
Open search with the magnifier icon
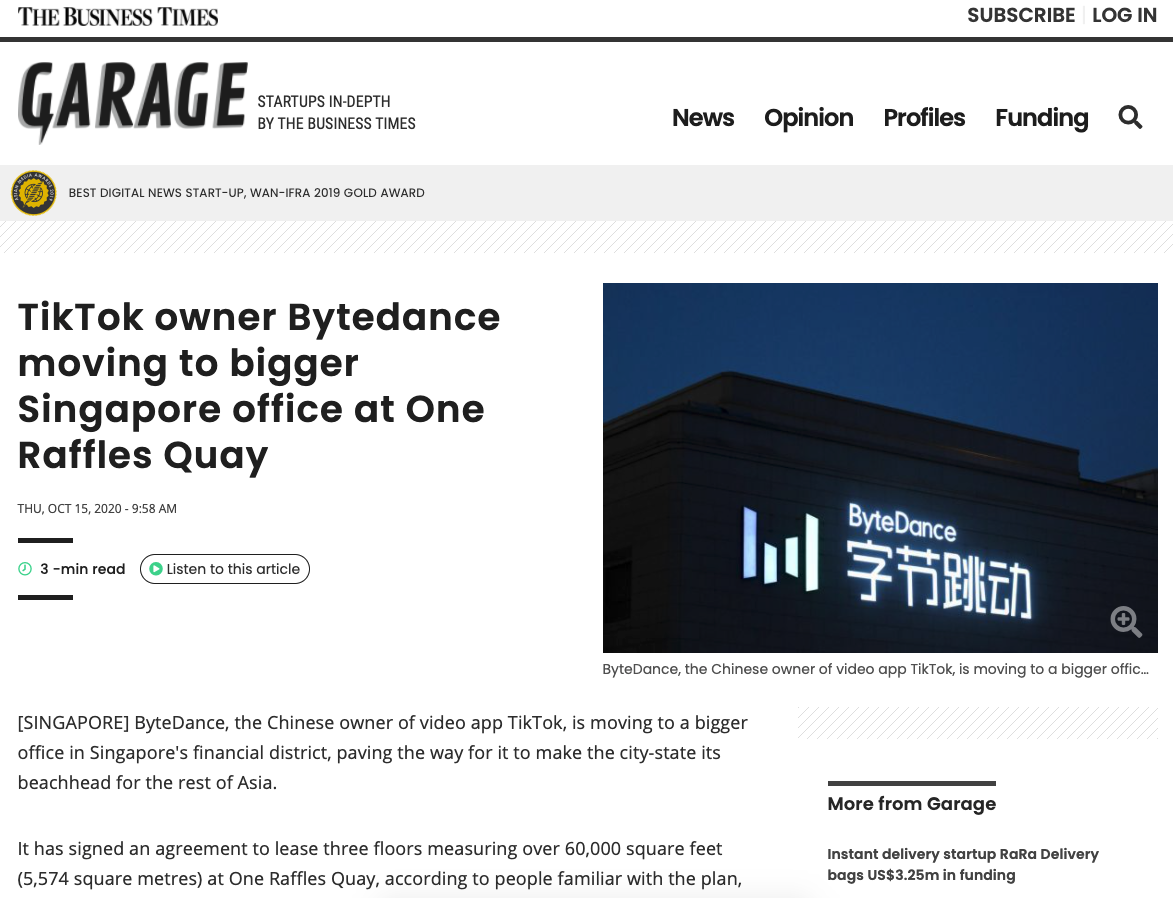point(1130,117)
